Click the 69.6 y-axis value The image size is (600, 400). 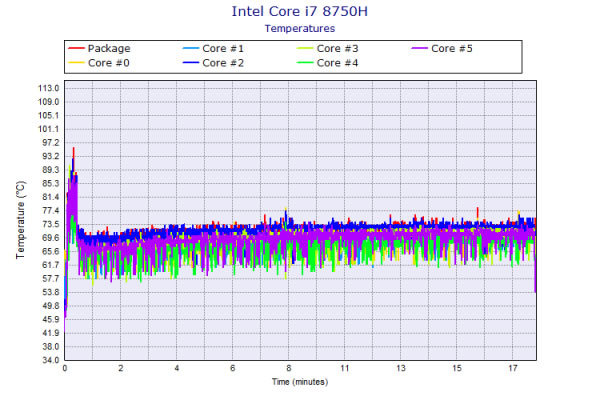click(51, 238)
